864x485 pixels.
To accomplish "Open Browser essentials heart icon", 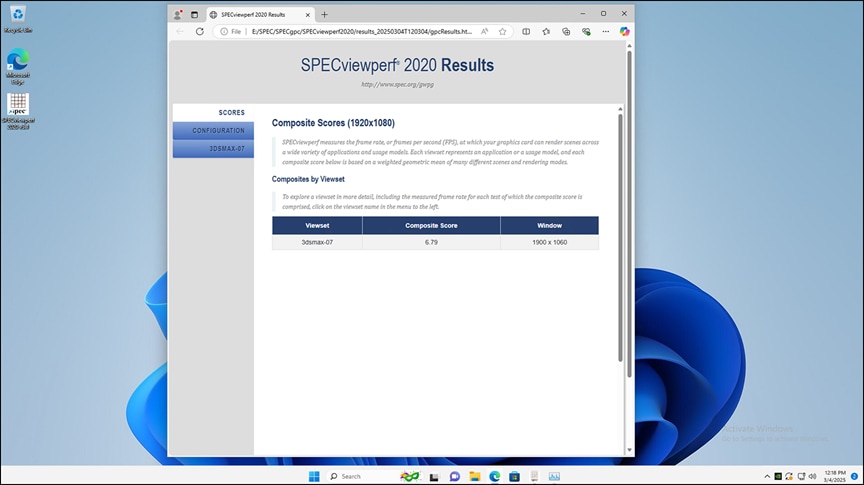I will (586, 31).
